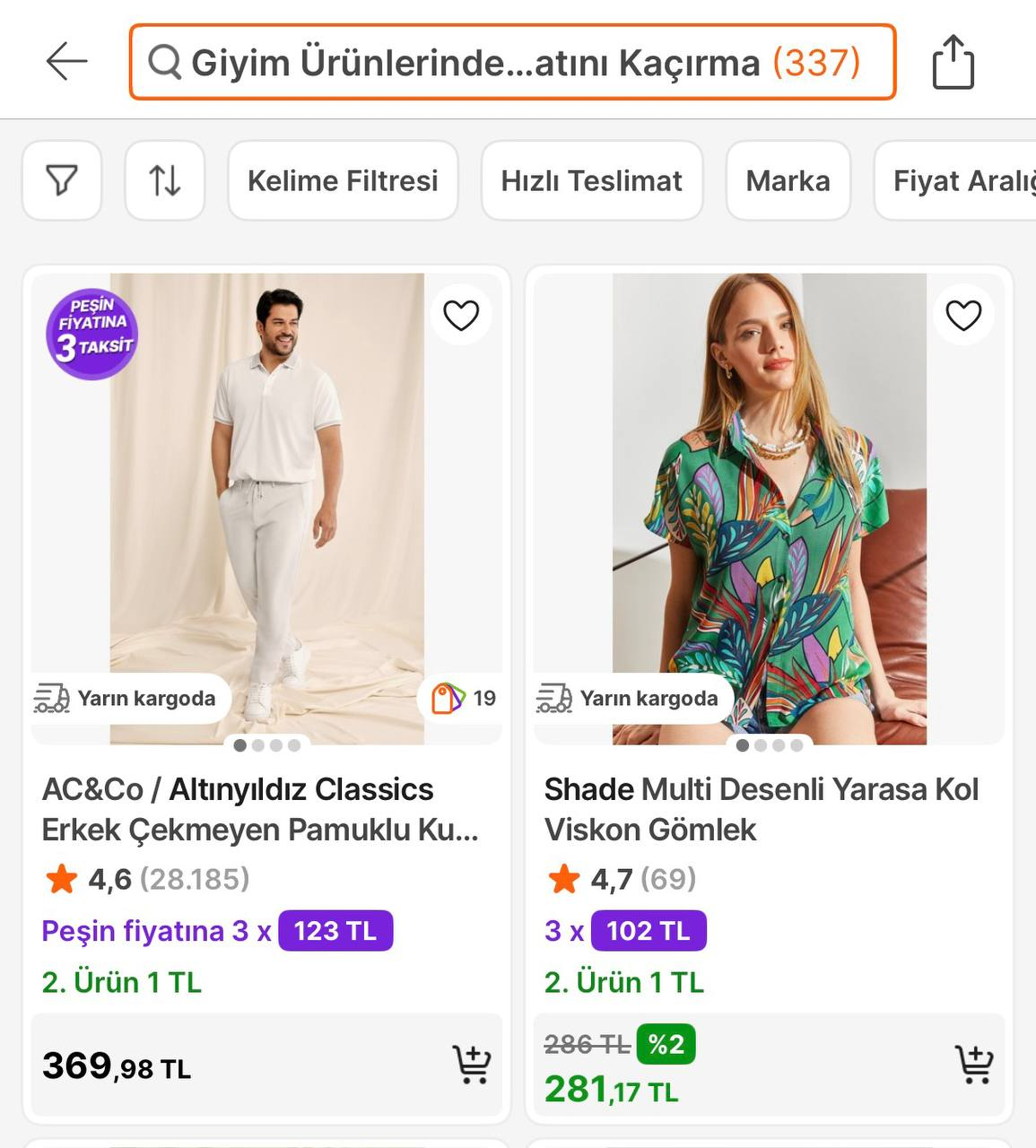This screenshot has height=1148, width=1036.
Task: Favorite the Shade Multi Desenli shirt
Action: pyautogui.click(x=963, y=315)
